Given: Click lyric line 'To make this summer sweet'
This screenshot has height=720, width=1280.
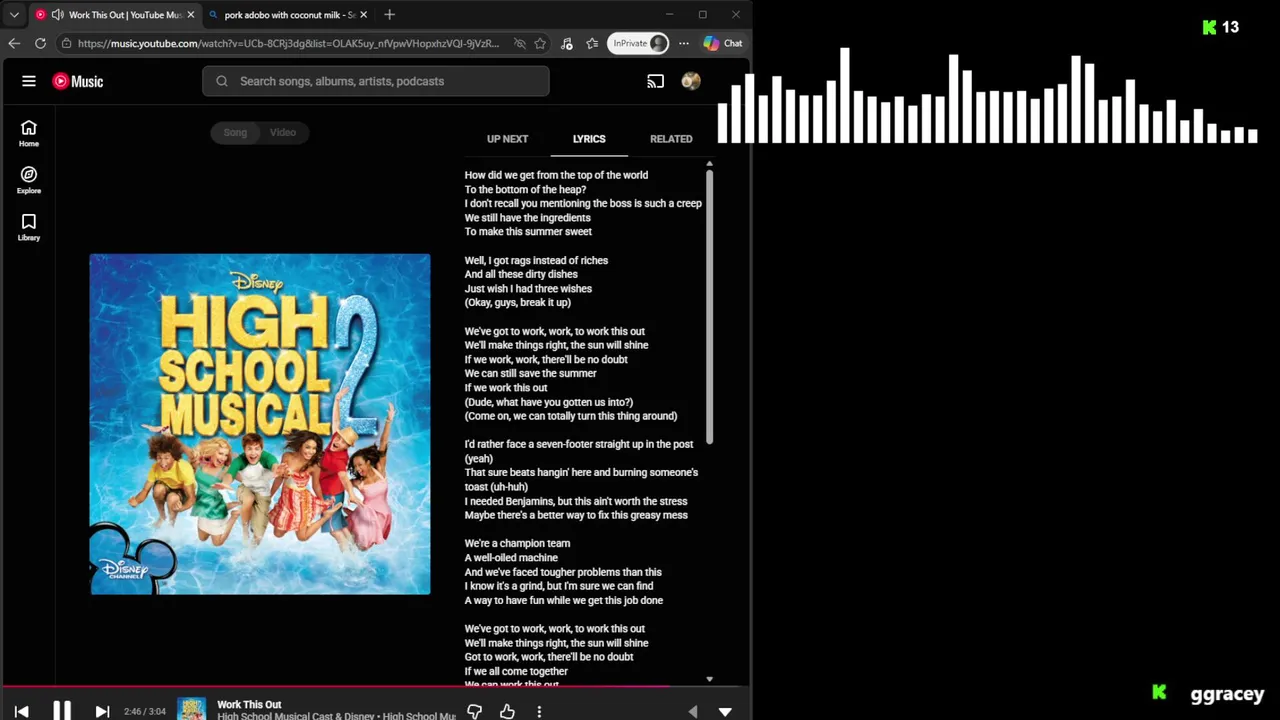Looking at the screenshot, I should (528, 231).
